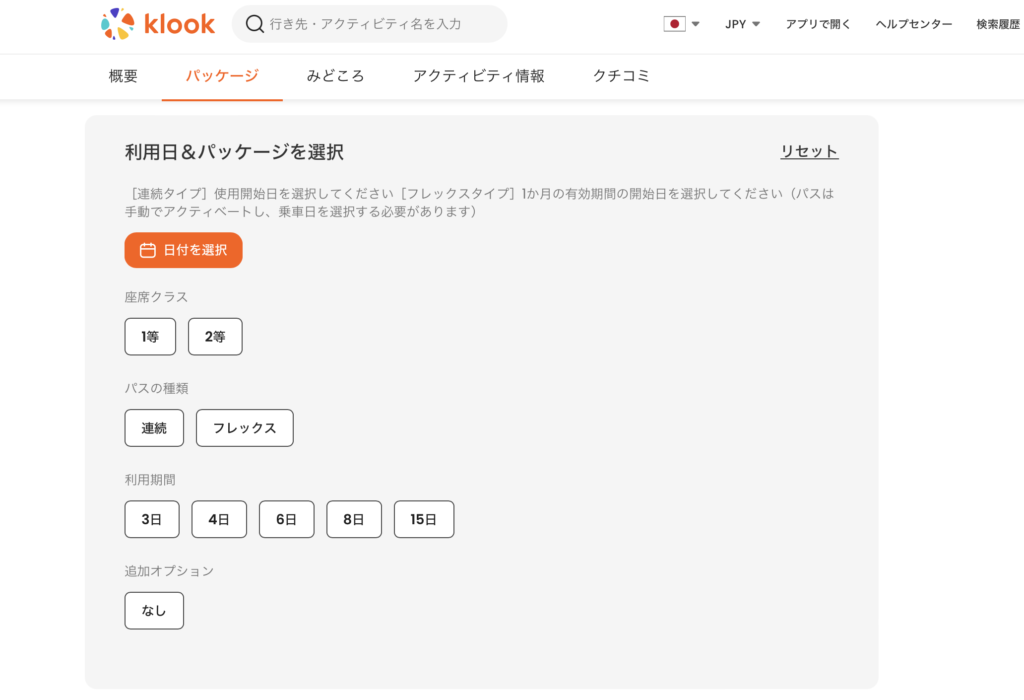
Task: Click the 座席クラス label
Action: click(x=156, y=297)
